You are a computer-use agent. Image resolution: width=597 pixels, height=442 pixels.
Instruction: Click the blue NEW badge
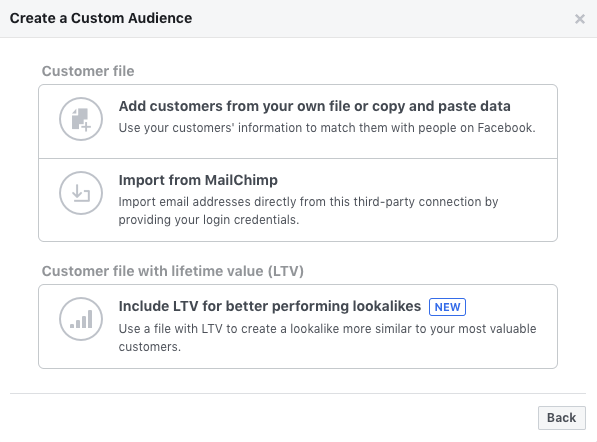(x=447, y=307)
